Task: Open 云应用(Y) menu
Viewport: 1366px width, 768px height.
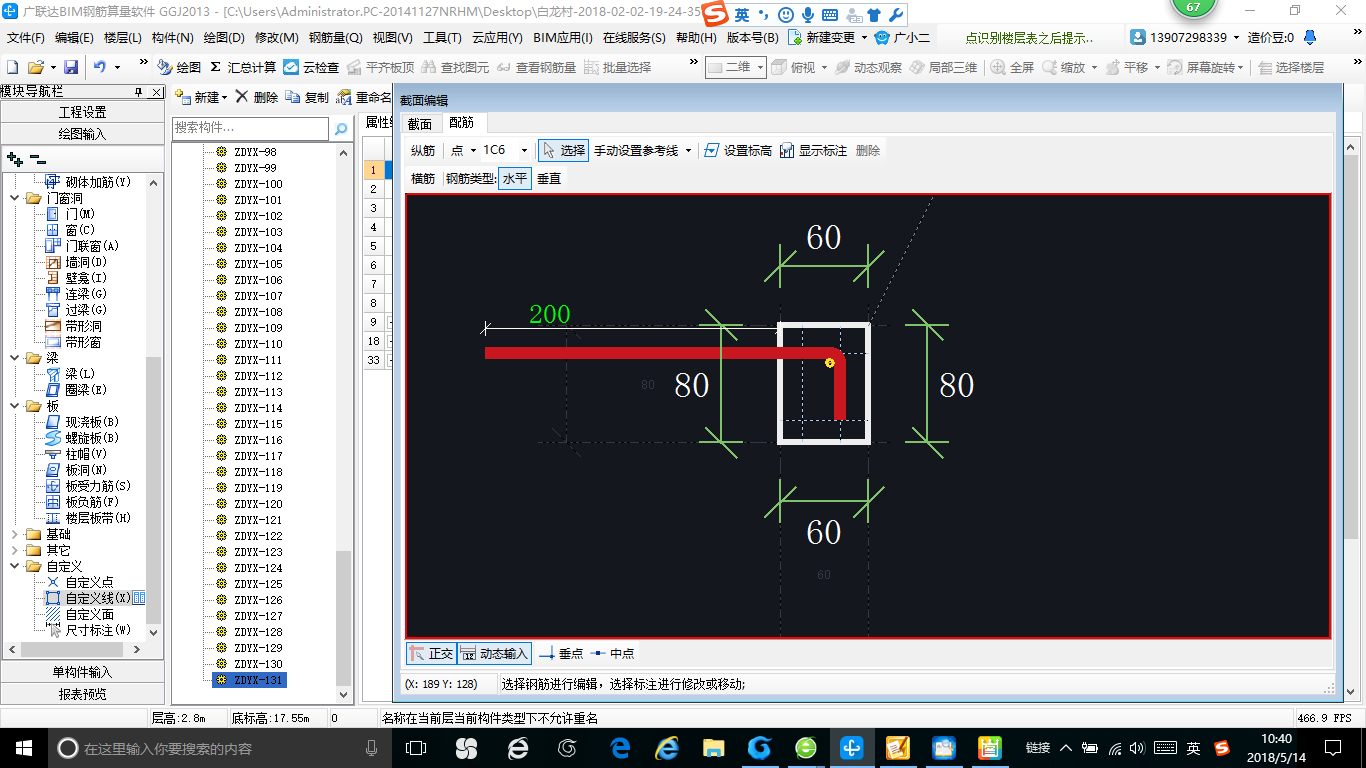Action: (497, 38)
